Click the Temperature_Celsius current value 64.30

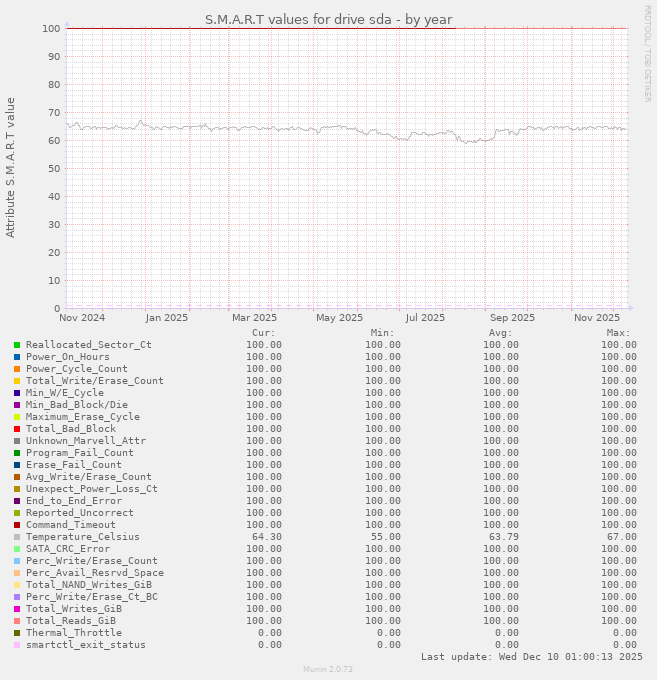tap(266, 537)
